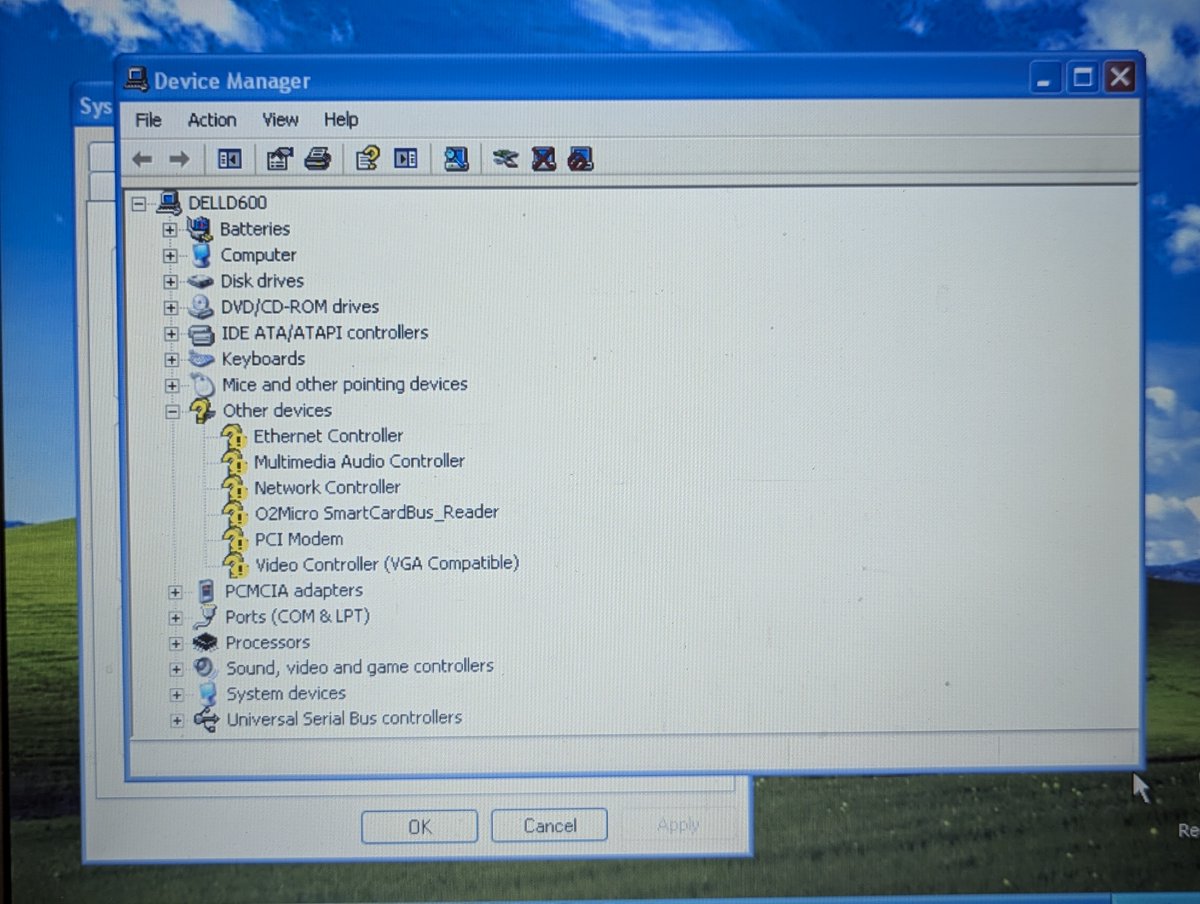Screen dimensions: 1200x904
Task: Click the Show/Hide Action Pane toolbar icon
Action: click(405, 158)
